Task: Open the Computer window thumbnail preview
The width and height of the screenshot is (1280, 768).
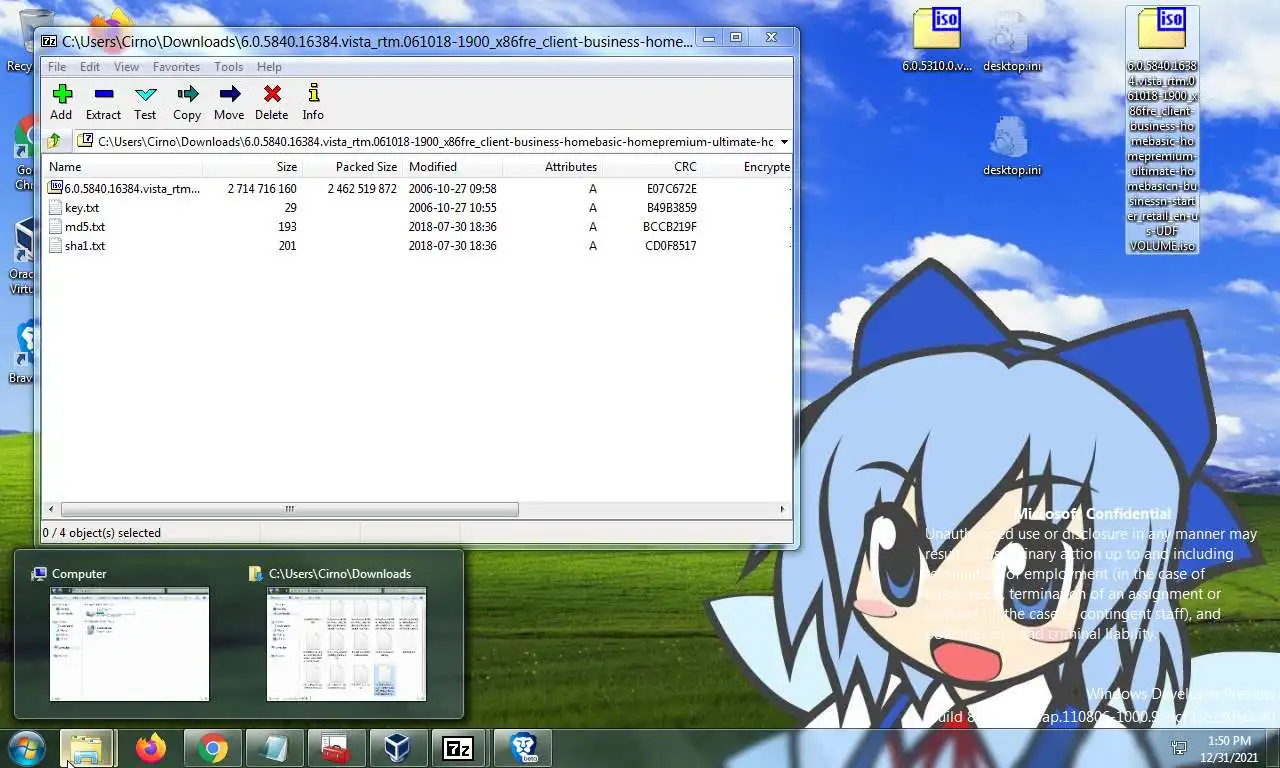Action: 130,644
